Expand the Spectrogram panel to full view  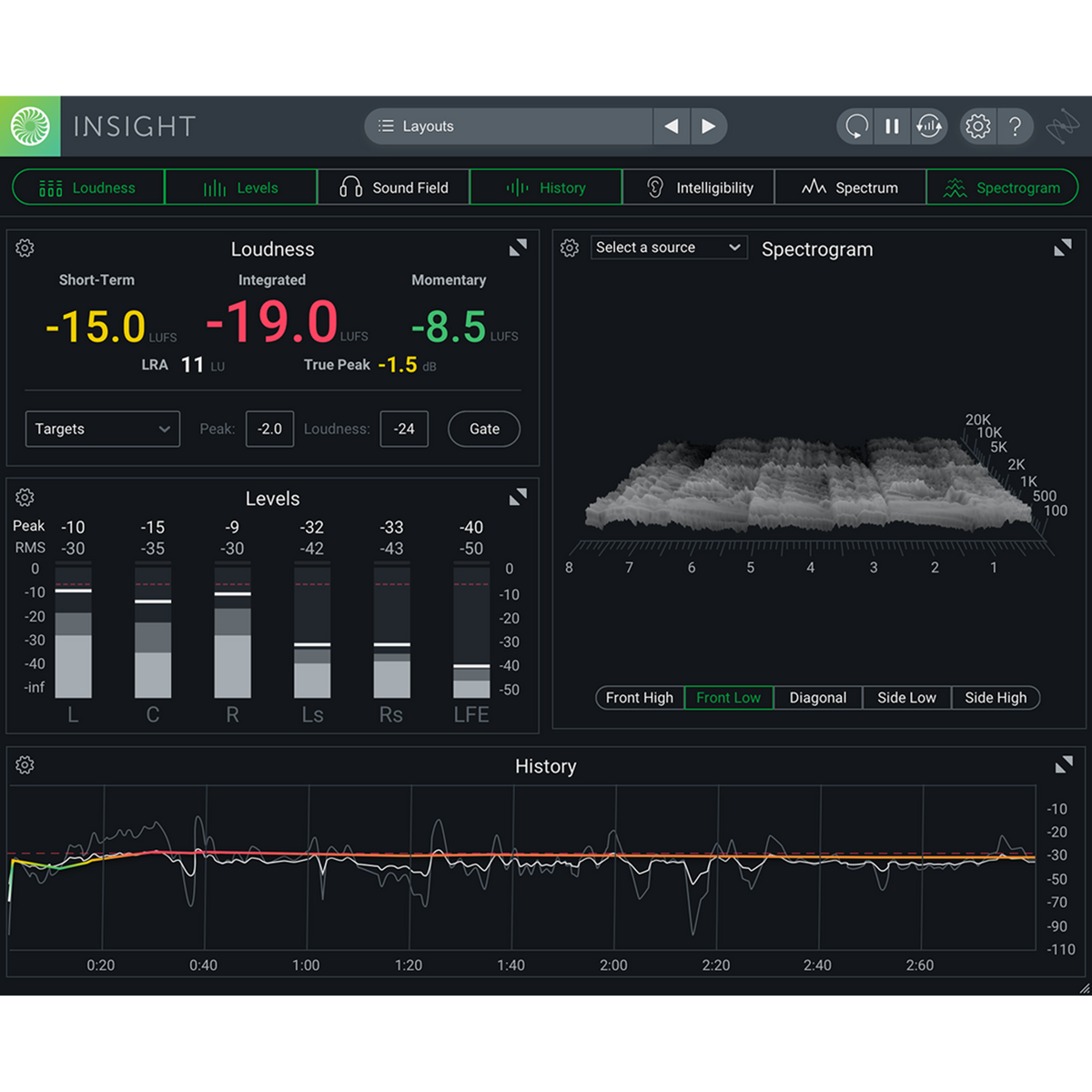click(1063, 248)
